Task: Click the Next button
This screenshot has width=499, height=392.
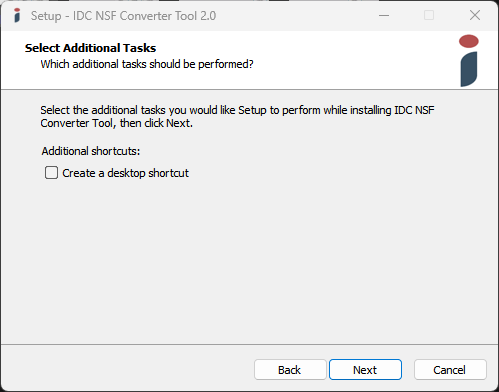Action: point(365,370)
